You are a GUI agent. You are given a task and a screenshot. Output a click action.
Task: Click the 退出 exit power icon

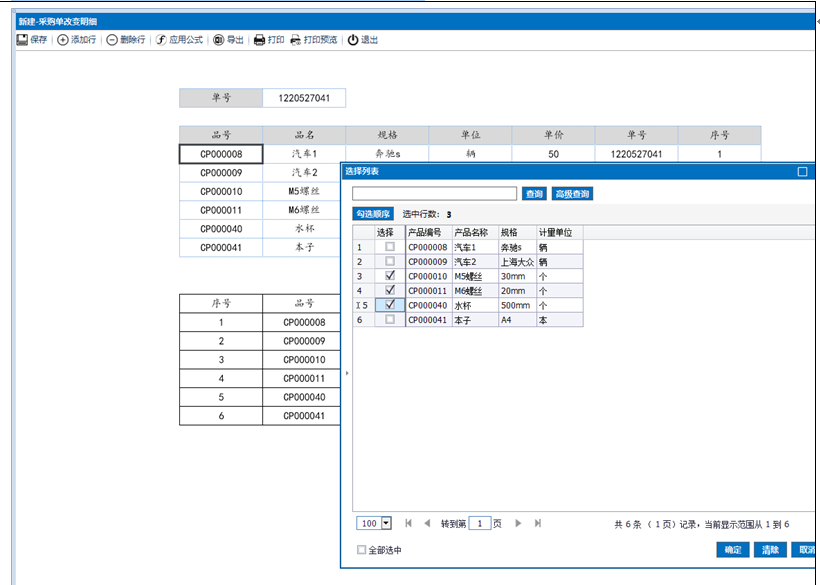(353, 40)
